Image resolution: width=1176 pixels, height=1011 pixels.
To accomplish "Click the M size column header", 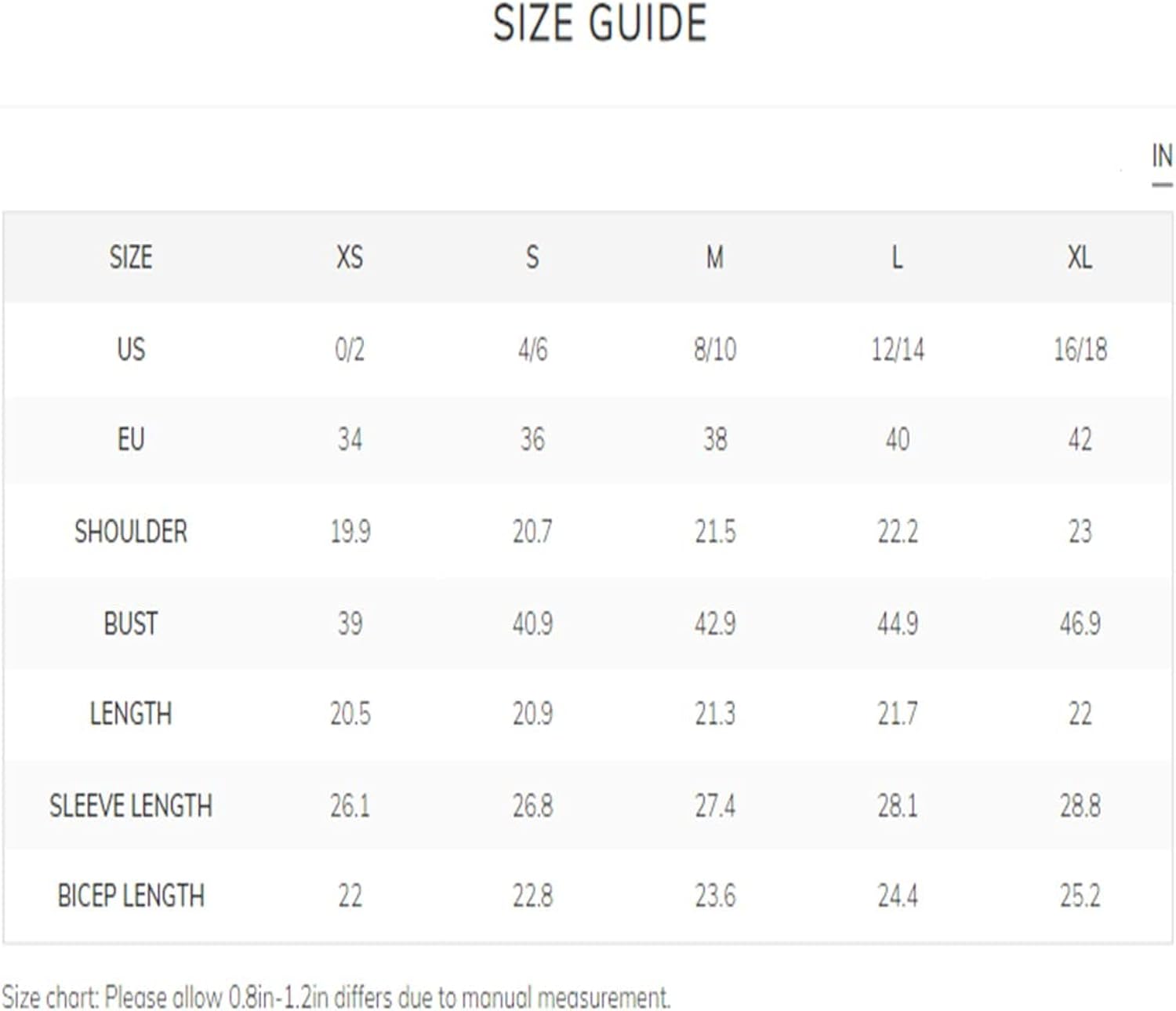I will coord(715,257).
